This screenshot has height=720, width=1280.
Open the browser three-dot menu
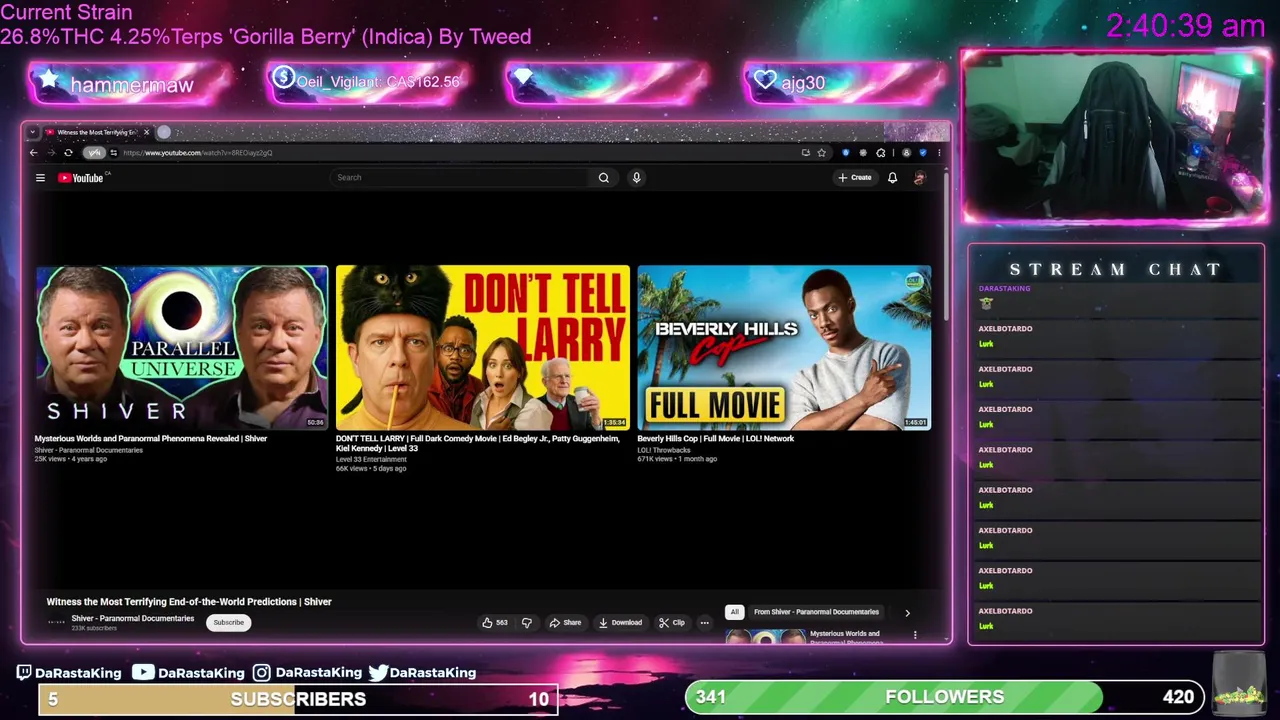pos(939,153)
